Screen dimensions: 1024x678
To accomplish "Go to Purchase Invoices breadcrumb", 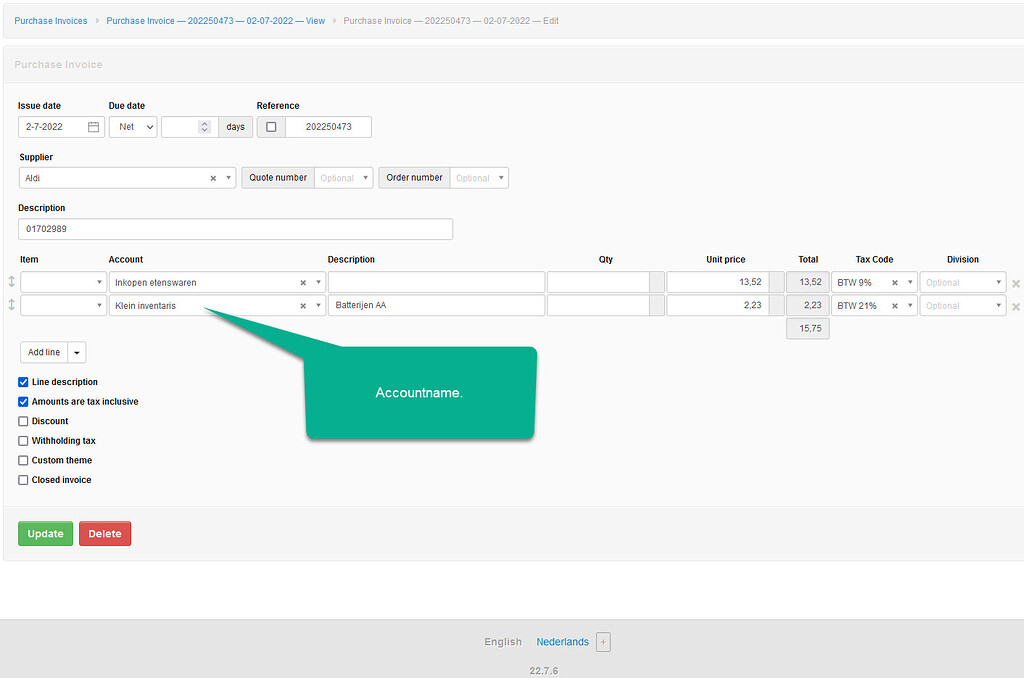I will pyautogui.click(x=51, y=21).
